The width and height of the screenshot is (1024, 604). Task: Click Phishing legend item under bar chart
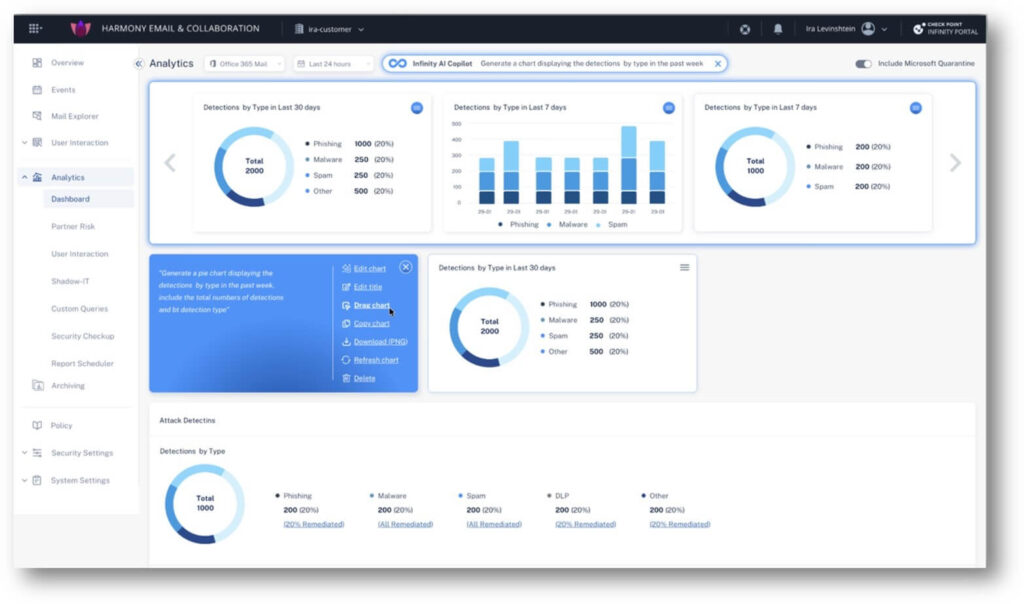pos(519,225)
